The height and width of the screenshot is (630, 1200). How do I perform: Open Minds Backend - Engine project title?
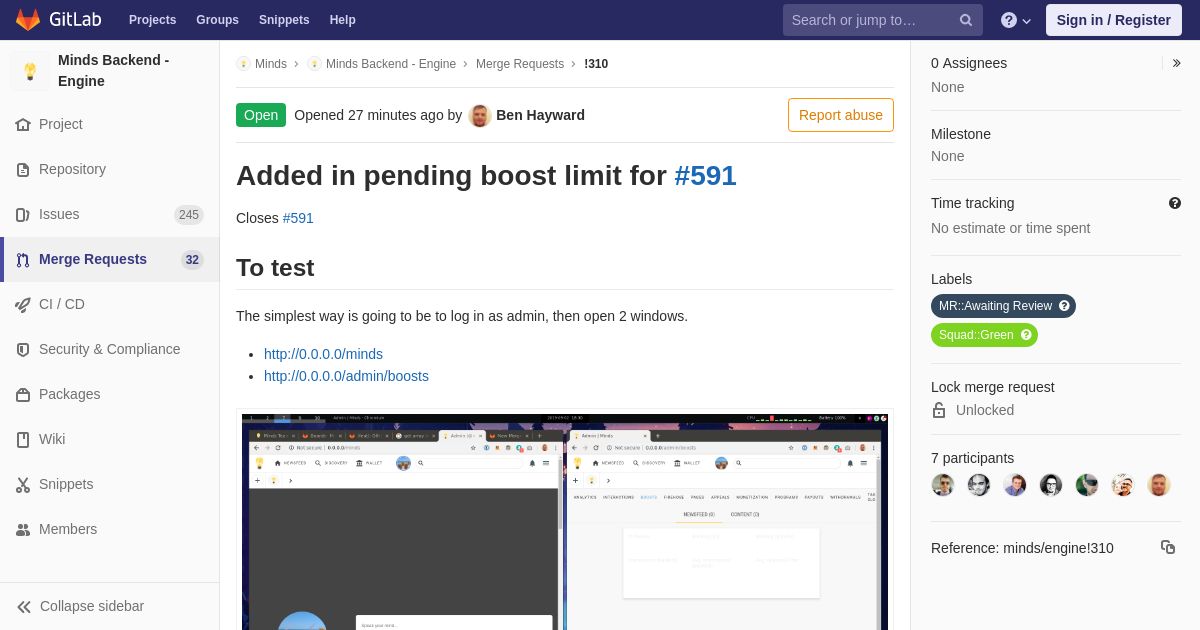[113, 70]
